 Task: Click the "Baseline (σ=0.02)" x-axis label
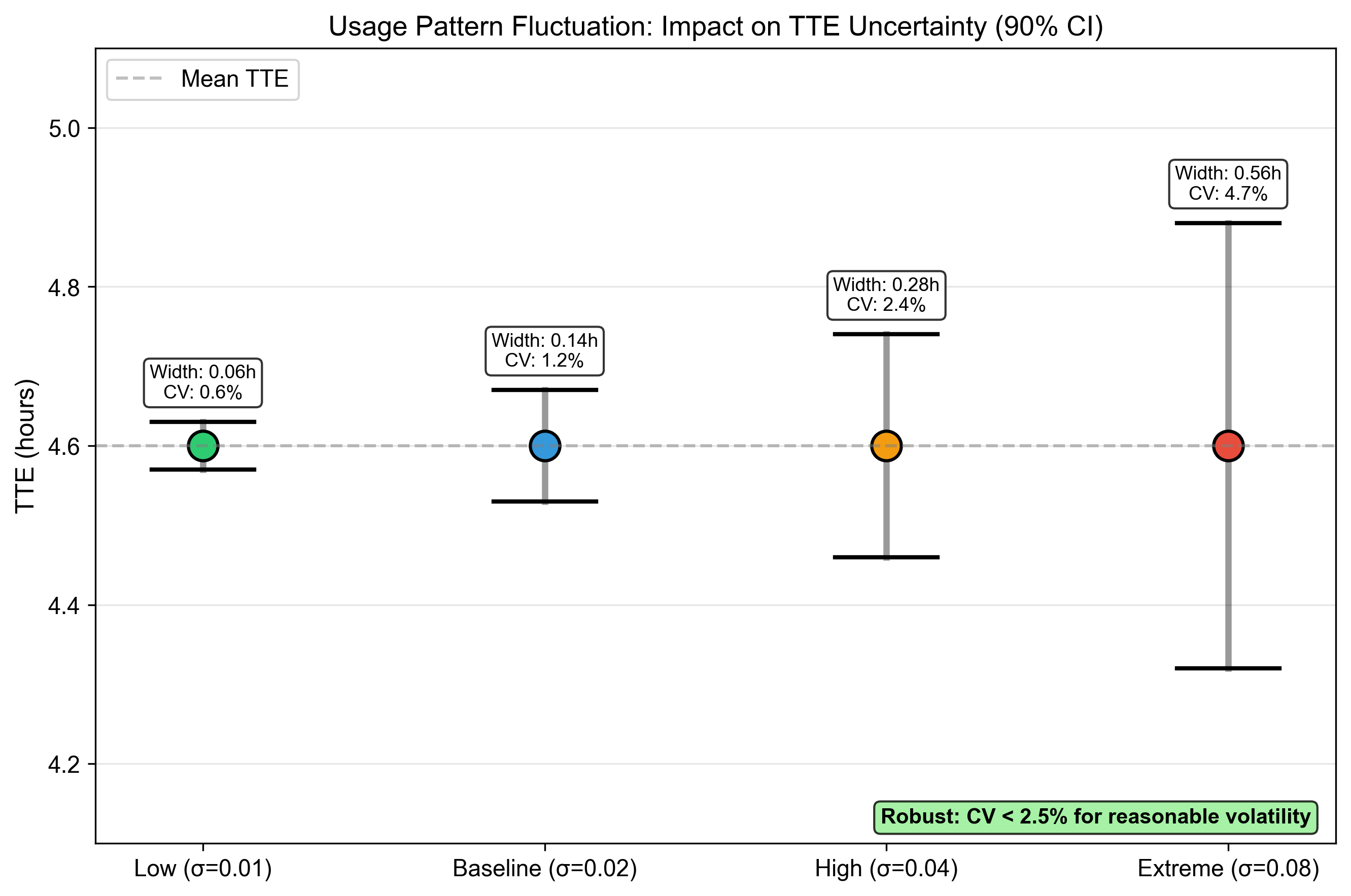545,869
